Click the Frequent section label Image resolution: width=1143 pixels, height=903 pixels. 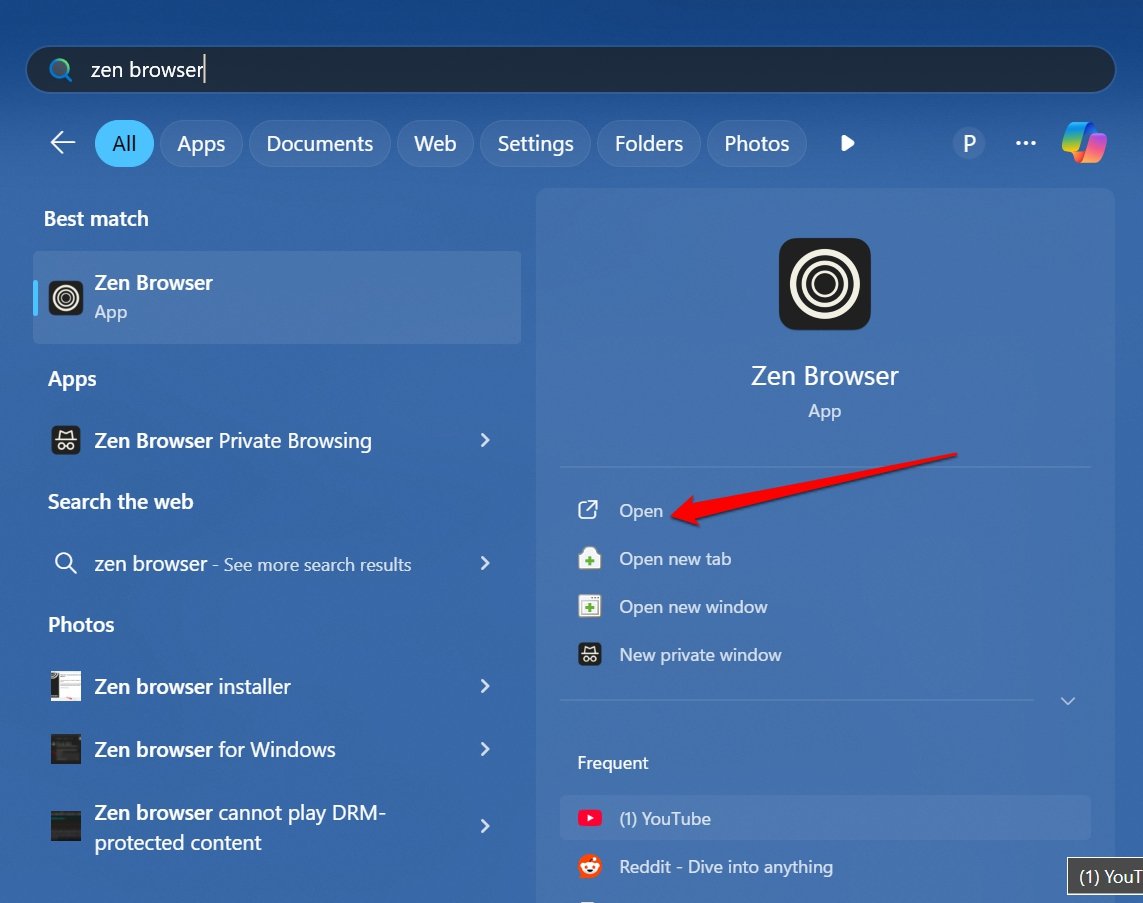(x=612, y=763)
